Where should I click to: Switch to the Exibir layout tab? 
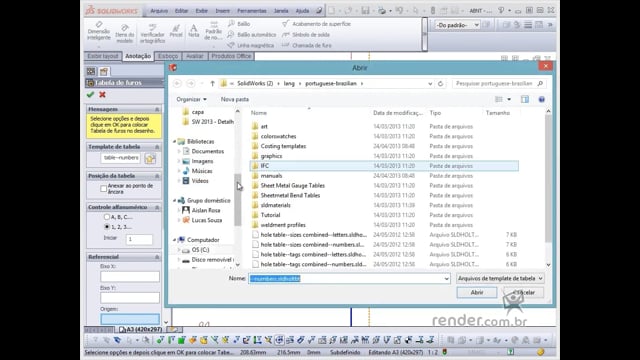tap(103, 56)
